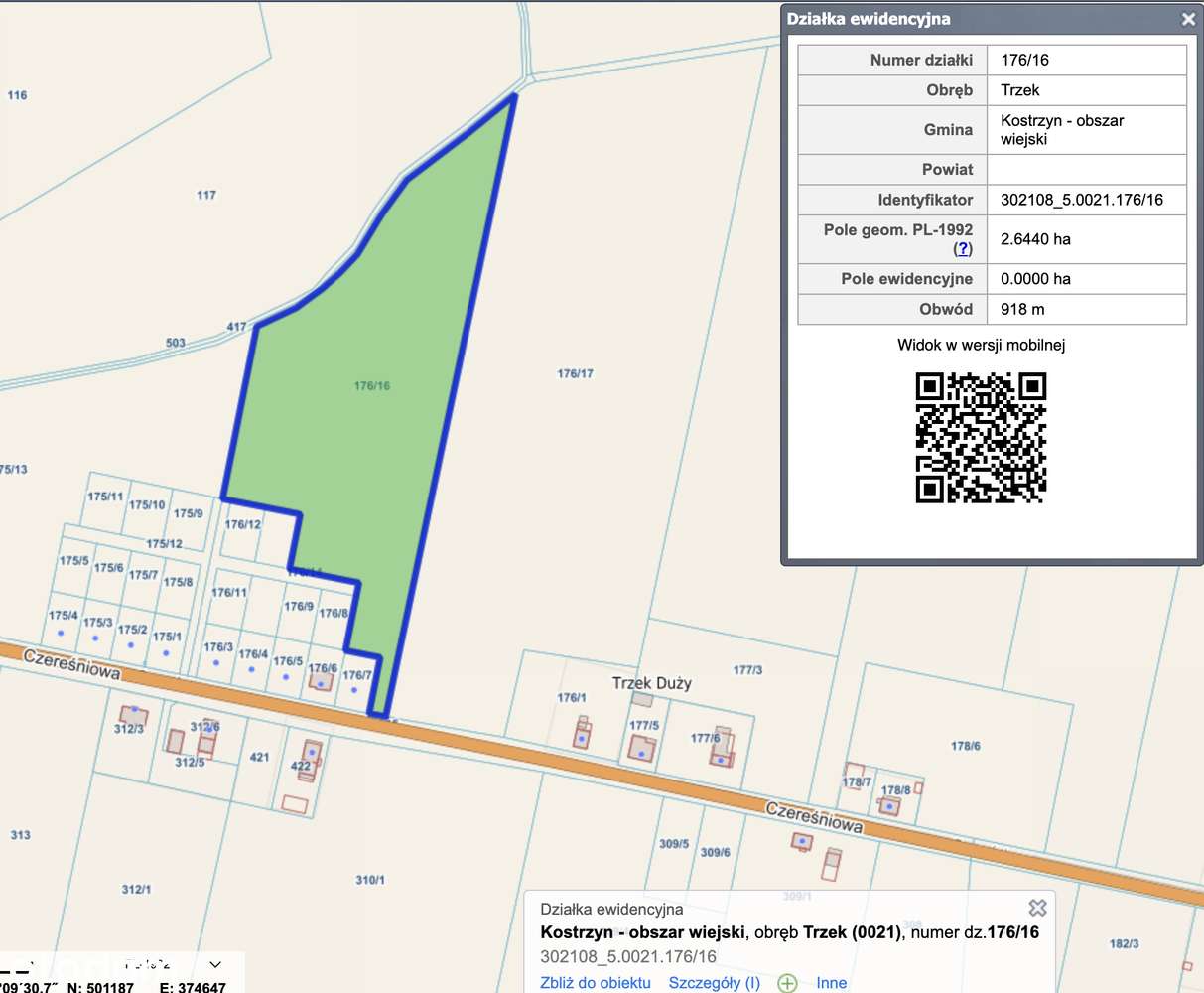Open the coordinate system dropdown chevron
1204x993 pixels.
pos(216,964)
